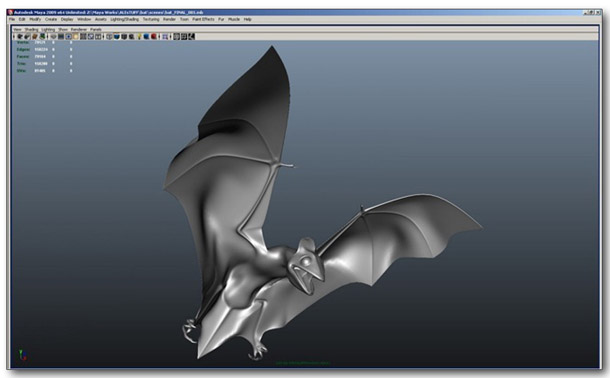The height and width of the screenshot is (378, 610).
Task: Enable High Quality rendering red sphere icon
Action: tap(154, 37)
